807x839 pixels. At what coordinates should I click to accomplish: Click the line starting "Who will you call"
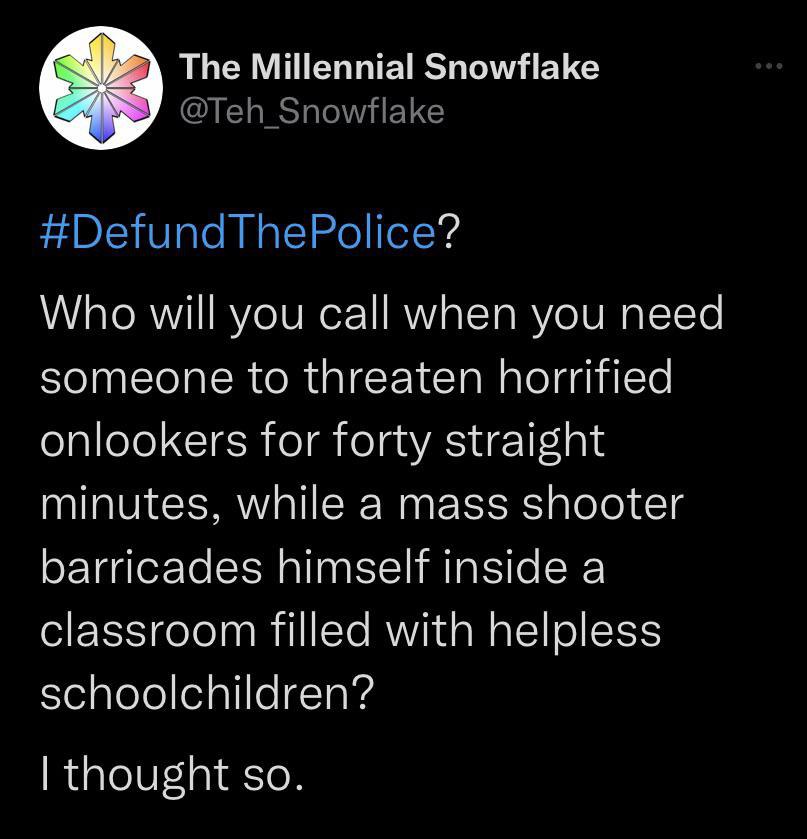(380, 313)
